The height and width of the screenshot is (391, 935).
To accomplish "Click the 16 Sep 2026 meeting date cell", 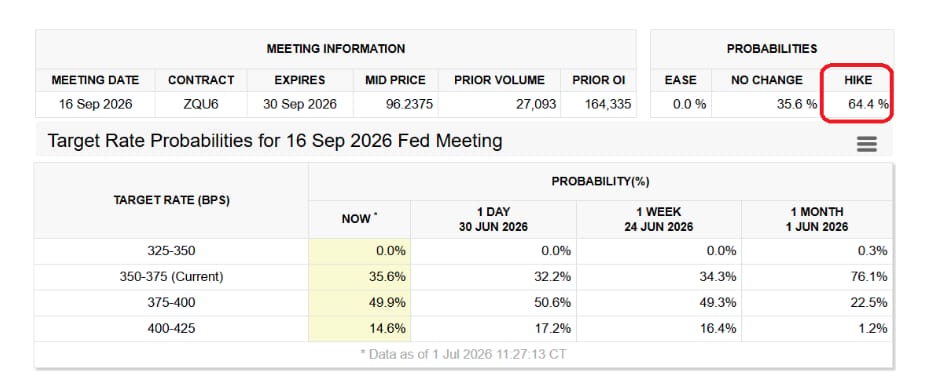I will [95, 104].
